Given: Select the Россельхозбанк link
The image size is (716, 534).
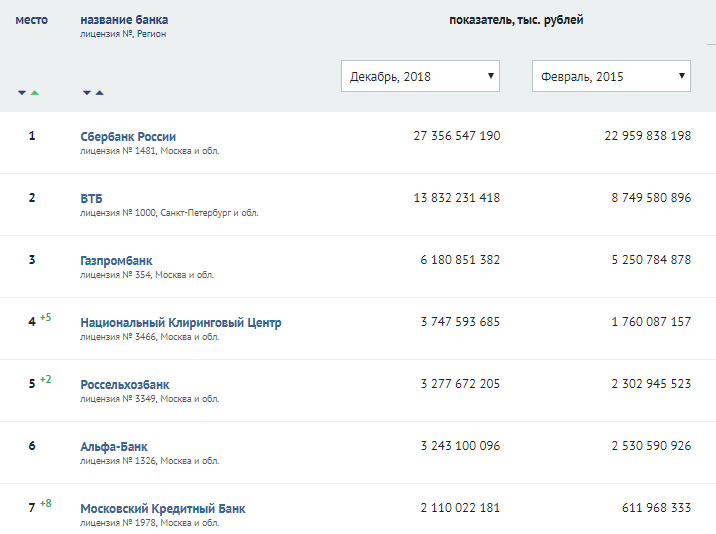Looking at the screenshot, I should [125, 384].
